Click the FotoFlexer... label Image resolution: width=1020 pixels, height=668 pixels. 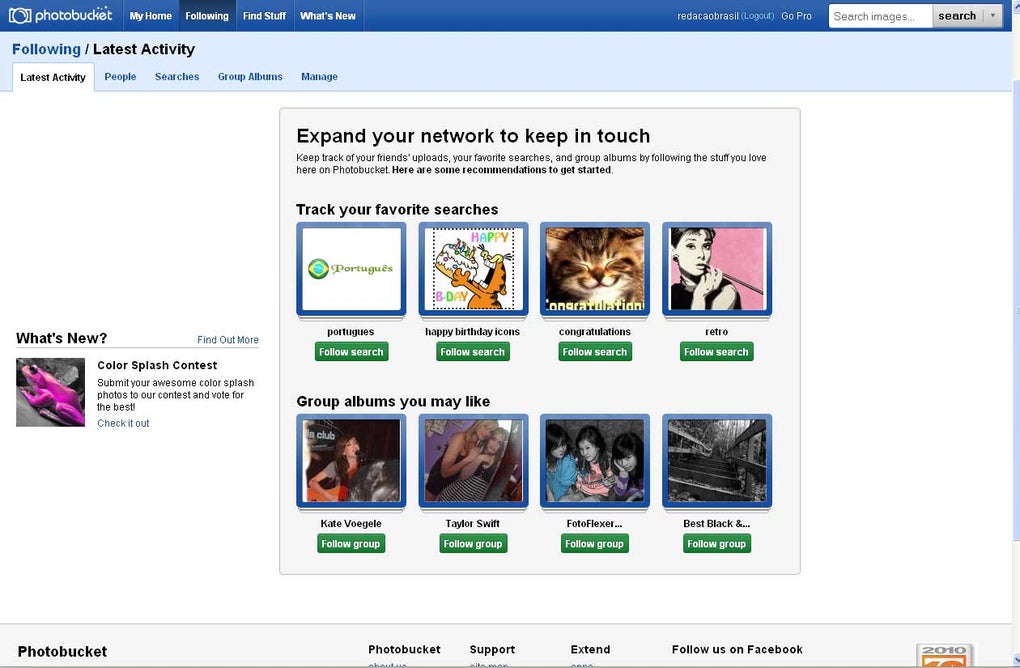pos(595,524)
